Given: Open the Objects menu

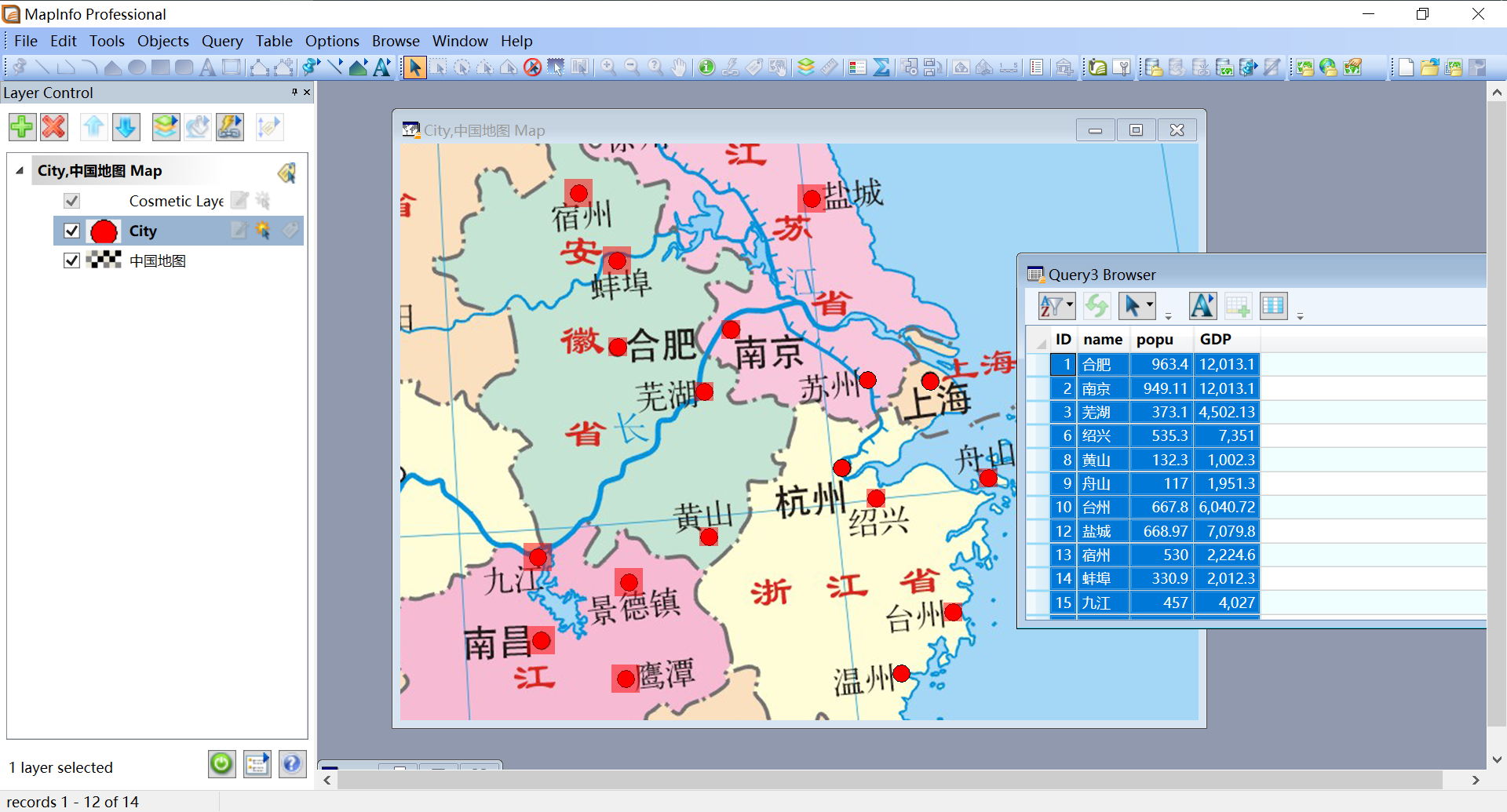Looking at the screenshot, I should 163,41.
